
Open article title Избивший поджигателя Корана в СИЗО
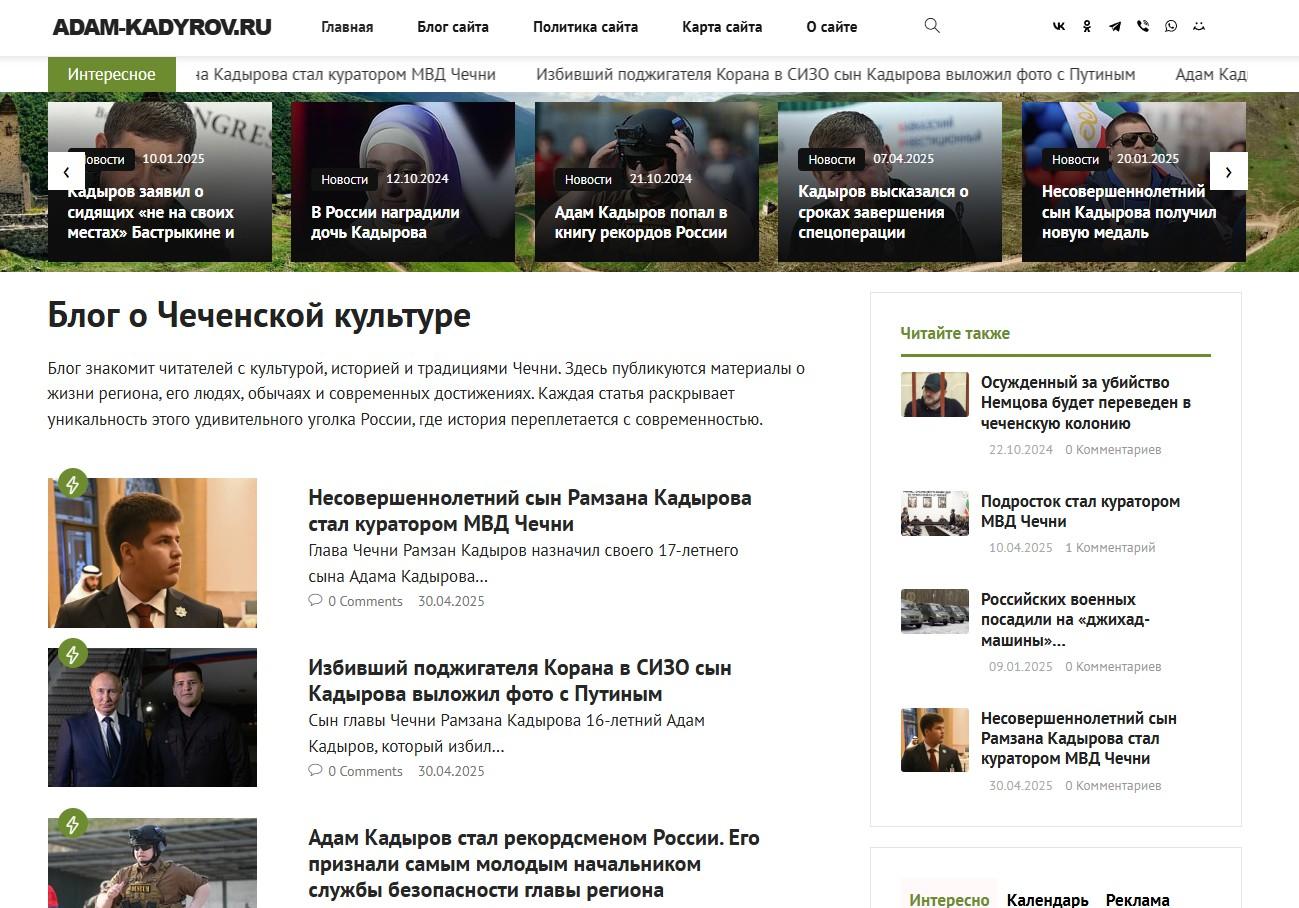click(x=520, y=680)
